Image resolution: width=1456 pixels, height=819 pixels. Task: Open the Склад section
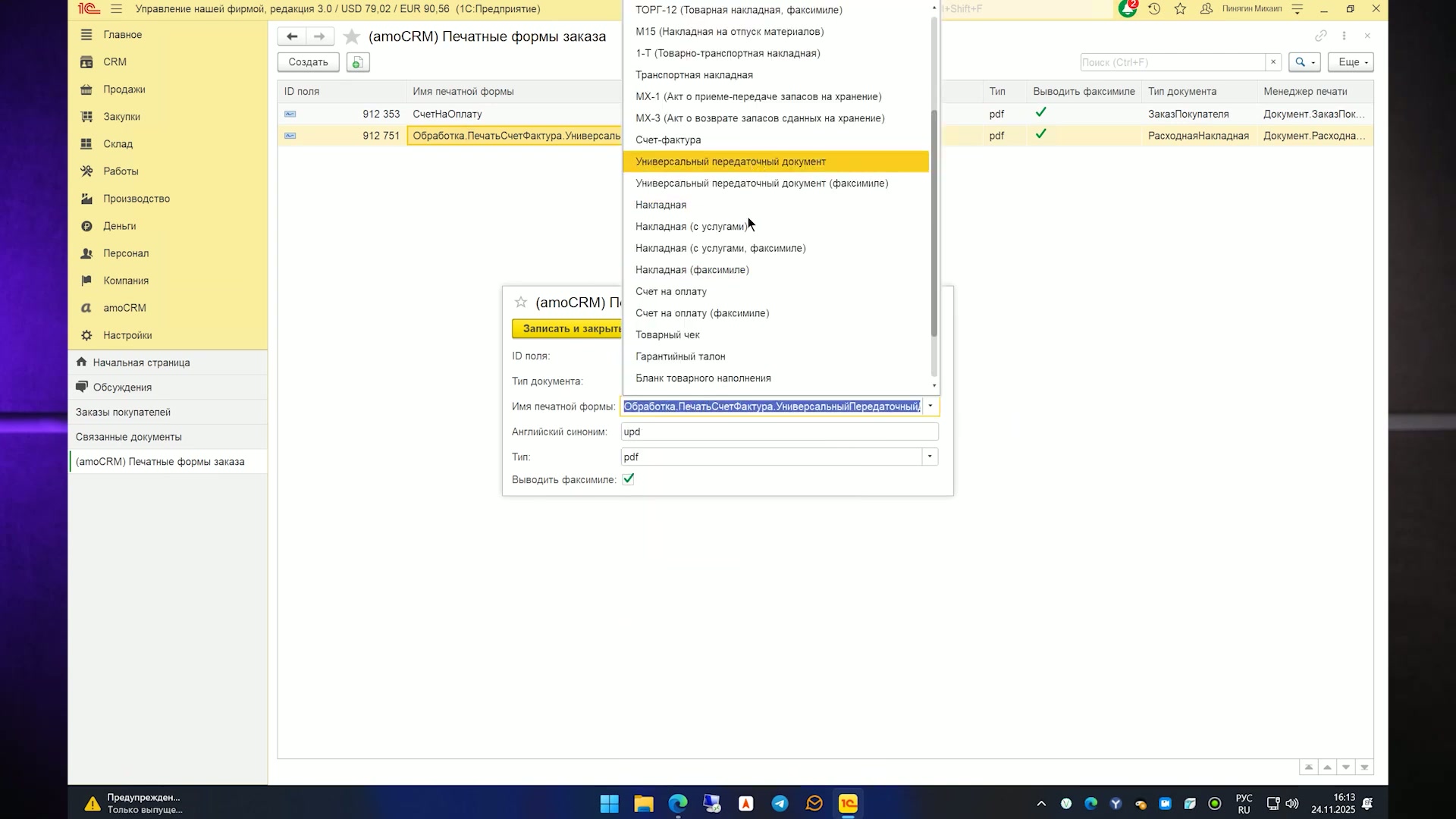118,144
